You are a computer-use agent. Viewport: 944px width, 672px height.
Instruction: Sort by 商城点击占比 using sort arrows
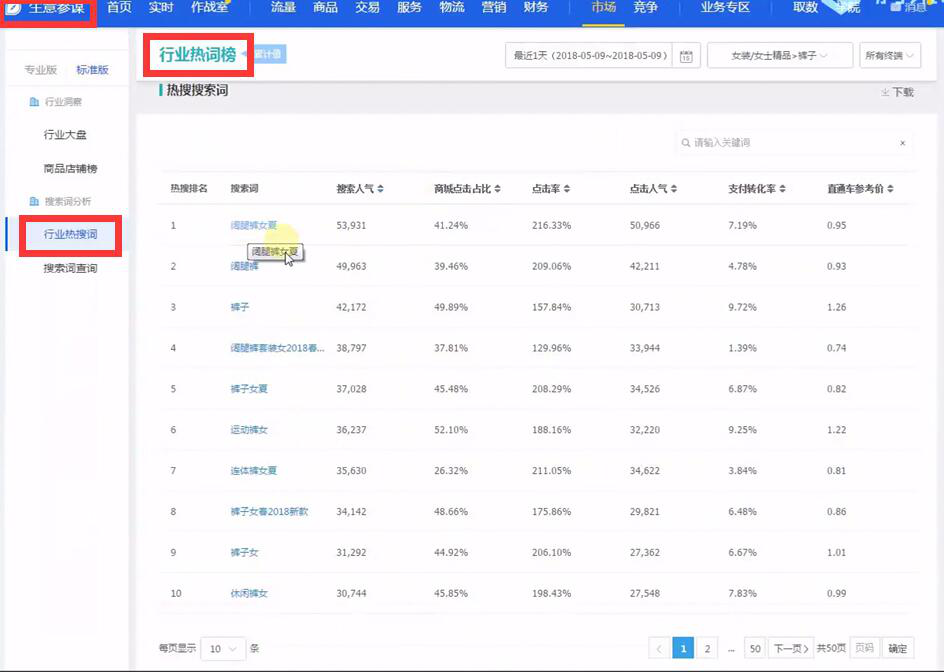(x=497, y=189)
